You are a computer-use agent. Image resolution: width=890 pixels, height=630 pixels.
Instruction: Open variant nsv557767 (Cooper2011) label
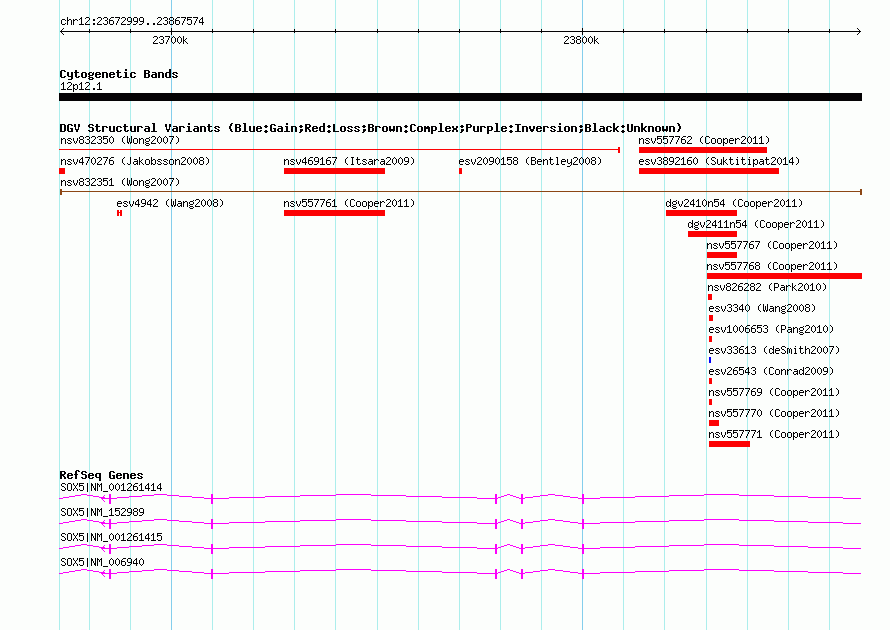point(773,245)
